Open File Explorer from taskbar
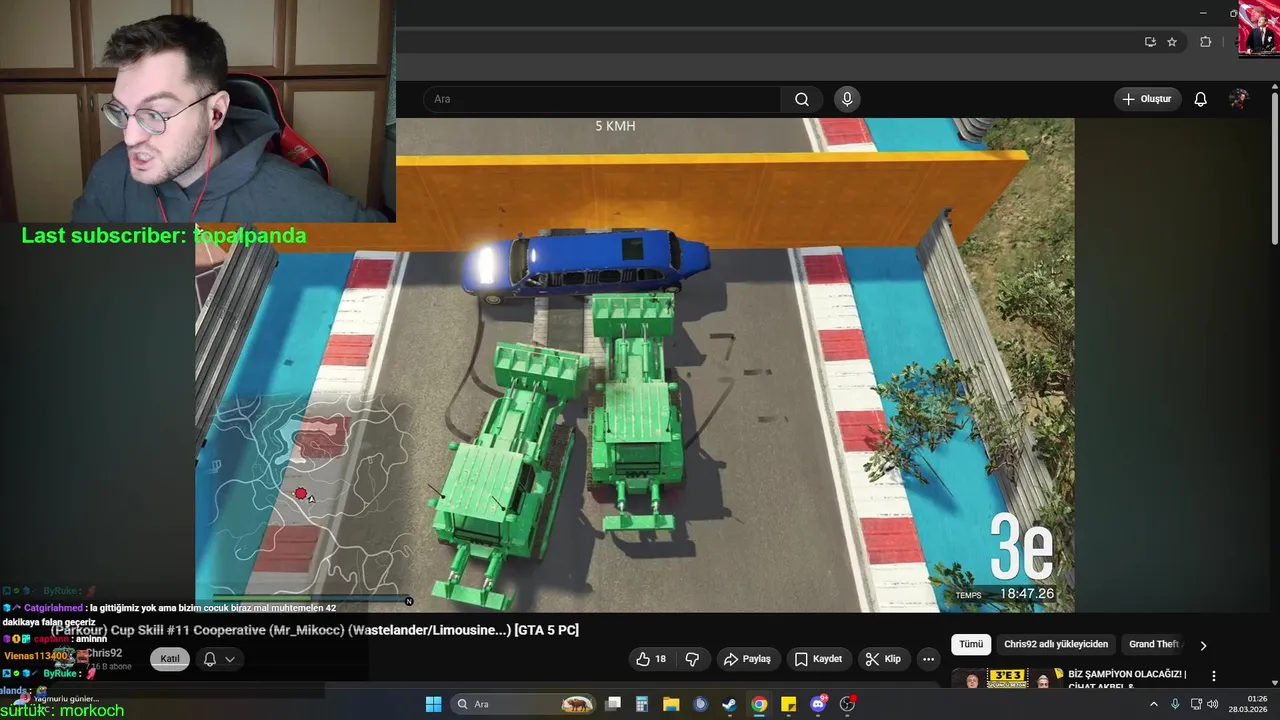1280x720 pixels. [x=671, y=704]
